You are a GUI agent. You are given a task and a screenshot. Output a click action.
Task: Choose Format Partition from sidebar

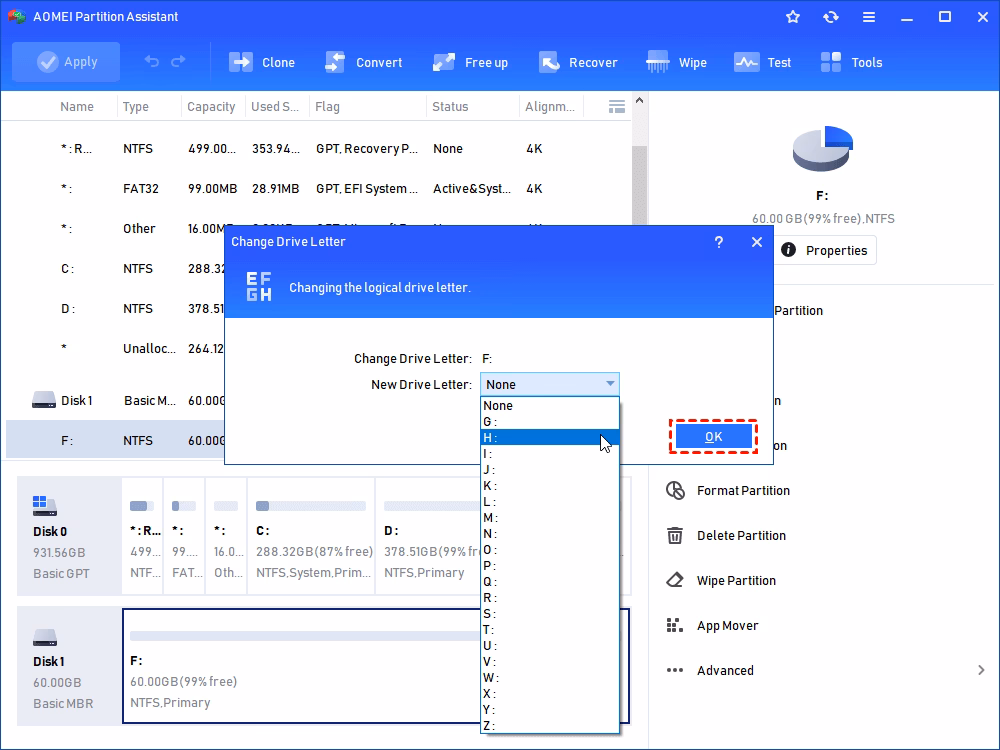741,490
